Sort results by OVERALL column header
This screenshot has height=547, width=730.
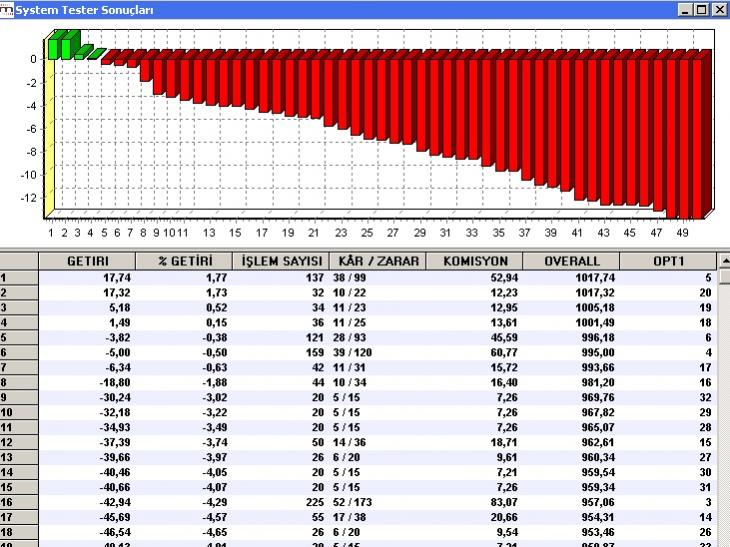tap(572, 262)
